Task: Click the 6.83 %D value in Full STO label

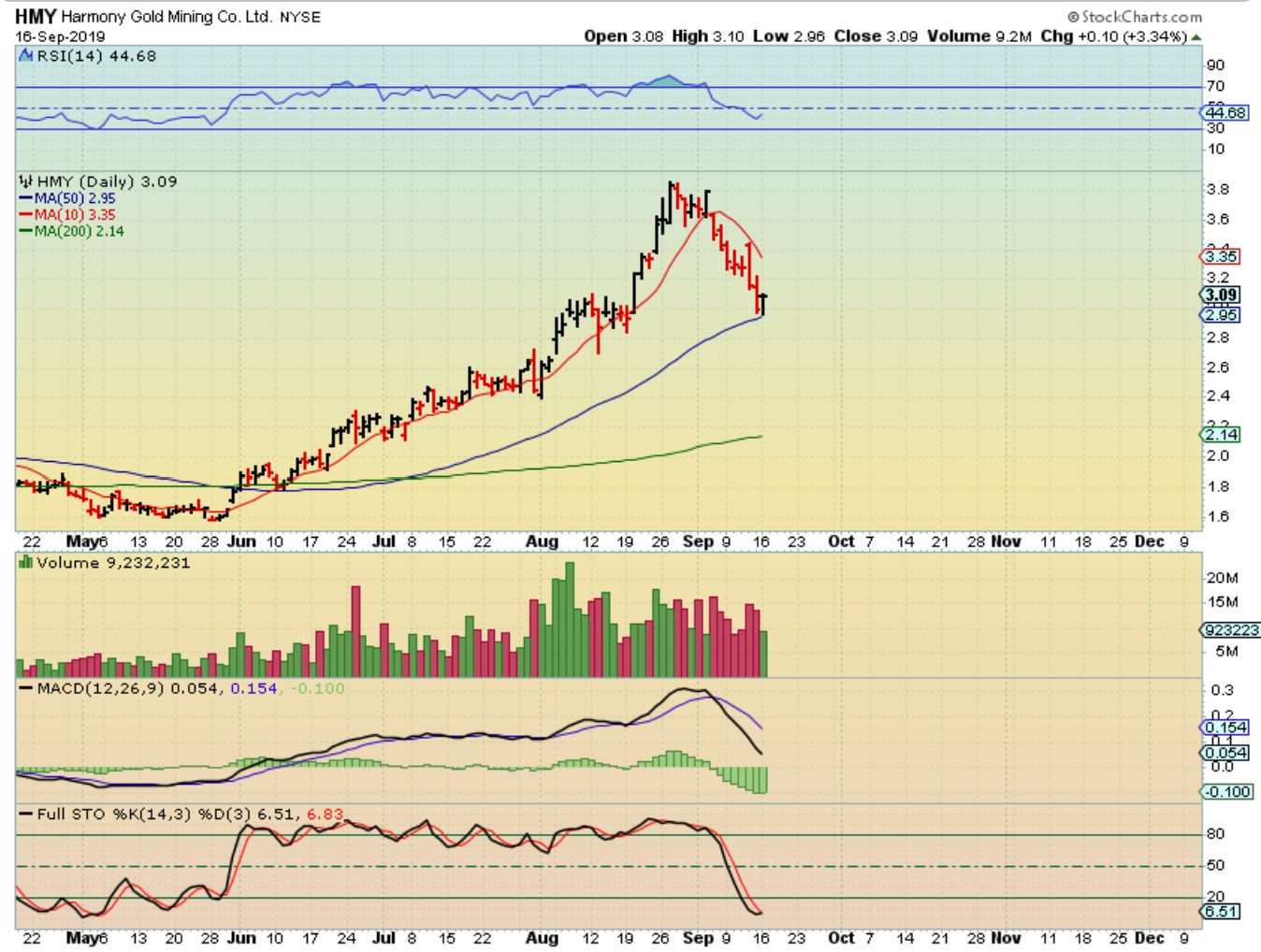Action: 325,815
